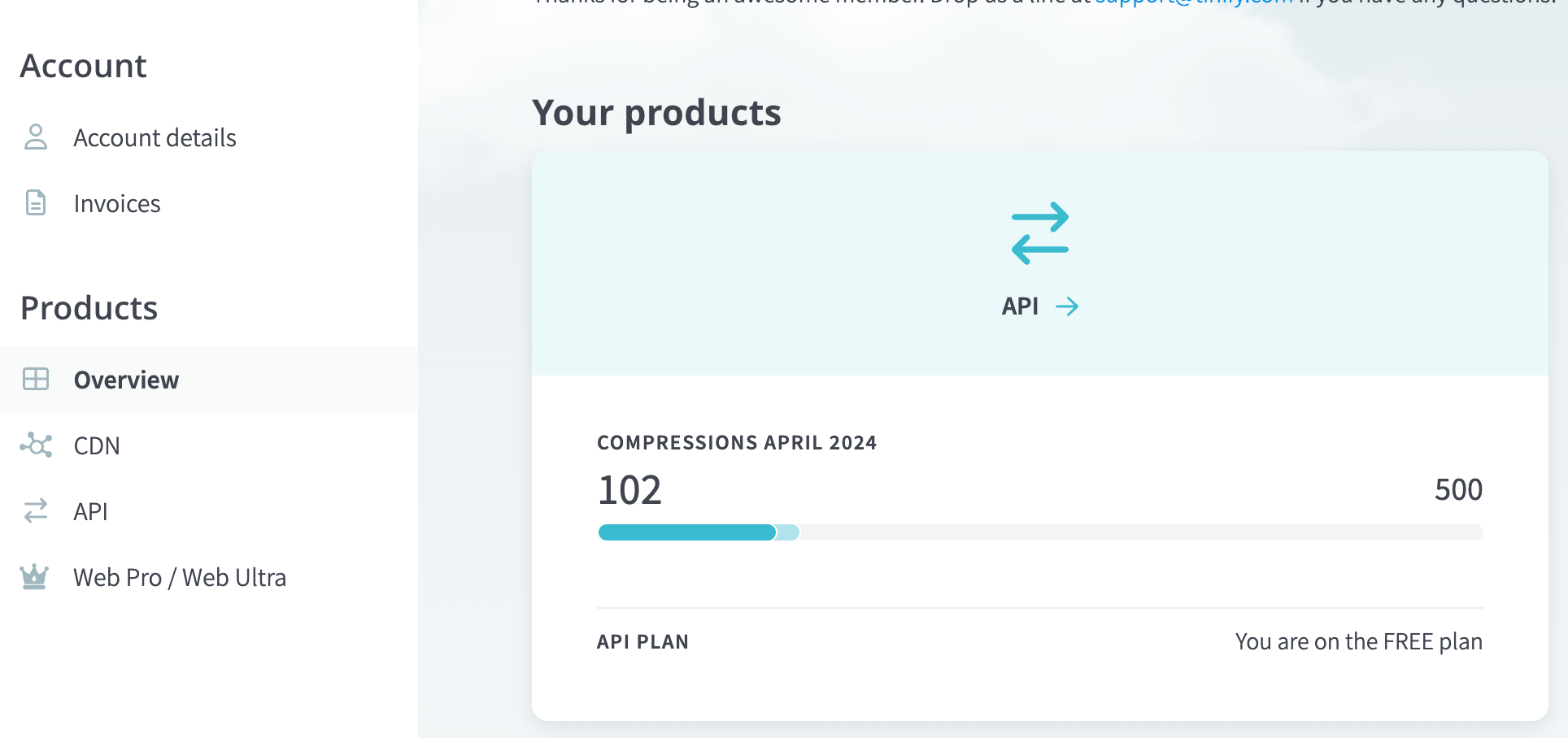Click the compressions count 102

629,490
